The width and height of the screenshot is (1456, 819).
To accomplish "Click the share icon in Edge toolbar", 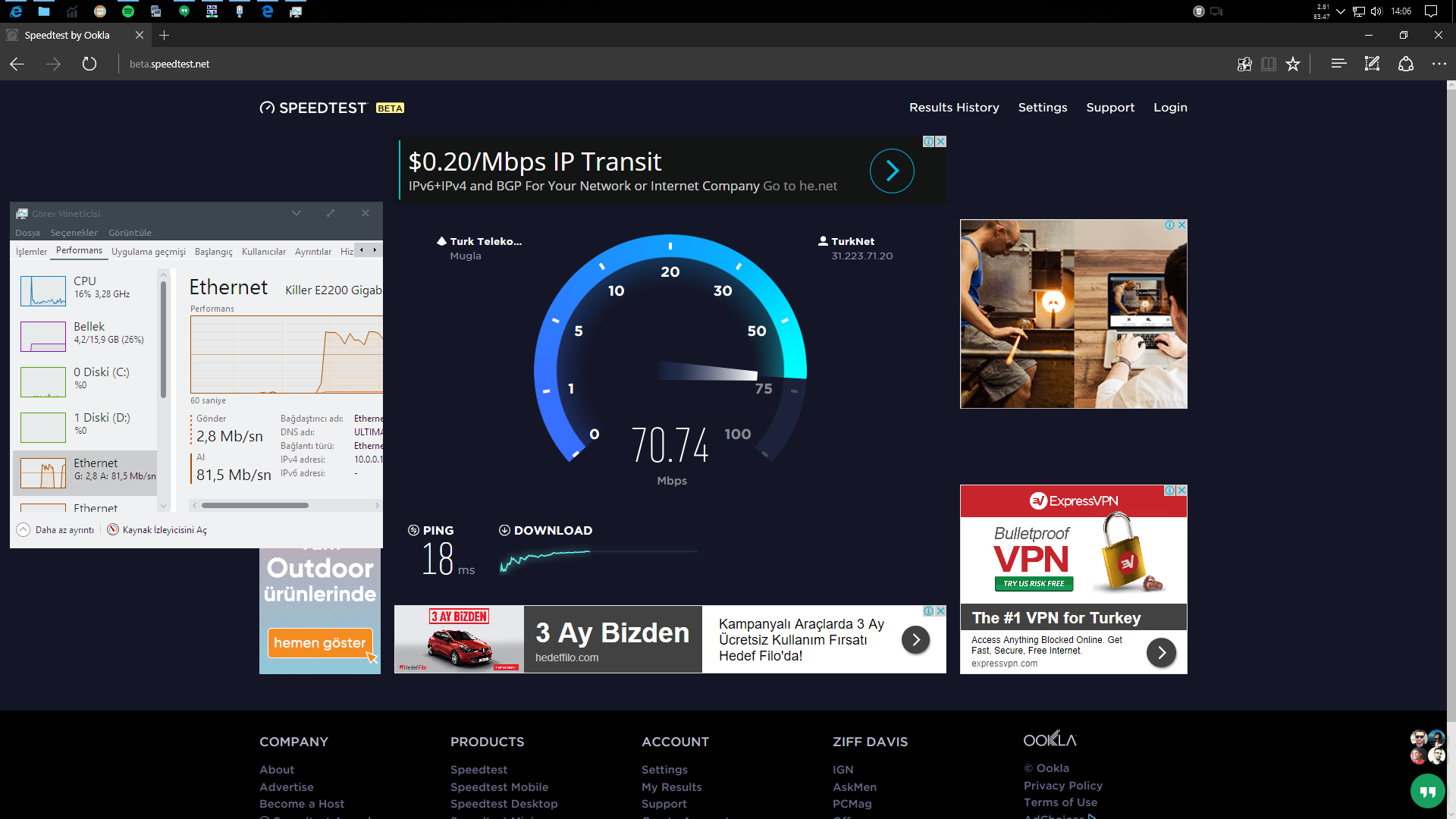I will coord(1406,64).
